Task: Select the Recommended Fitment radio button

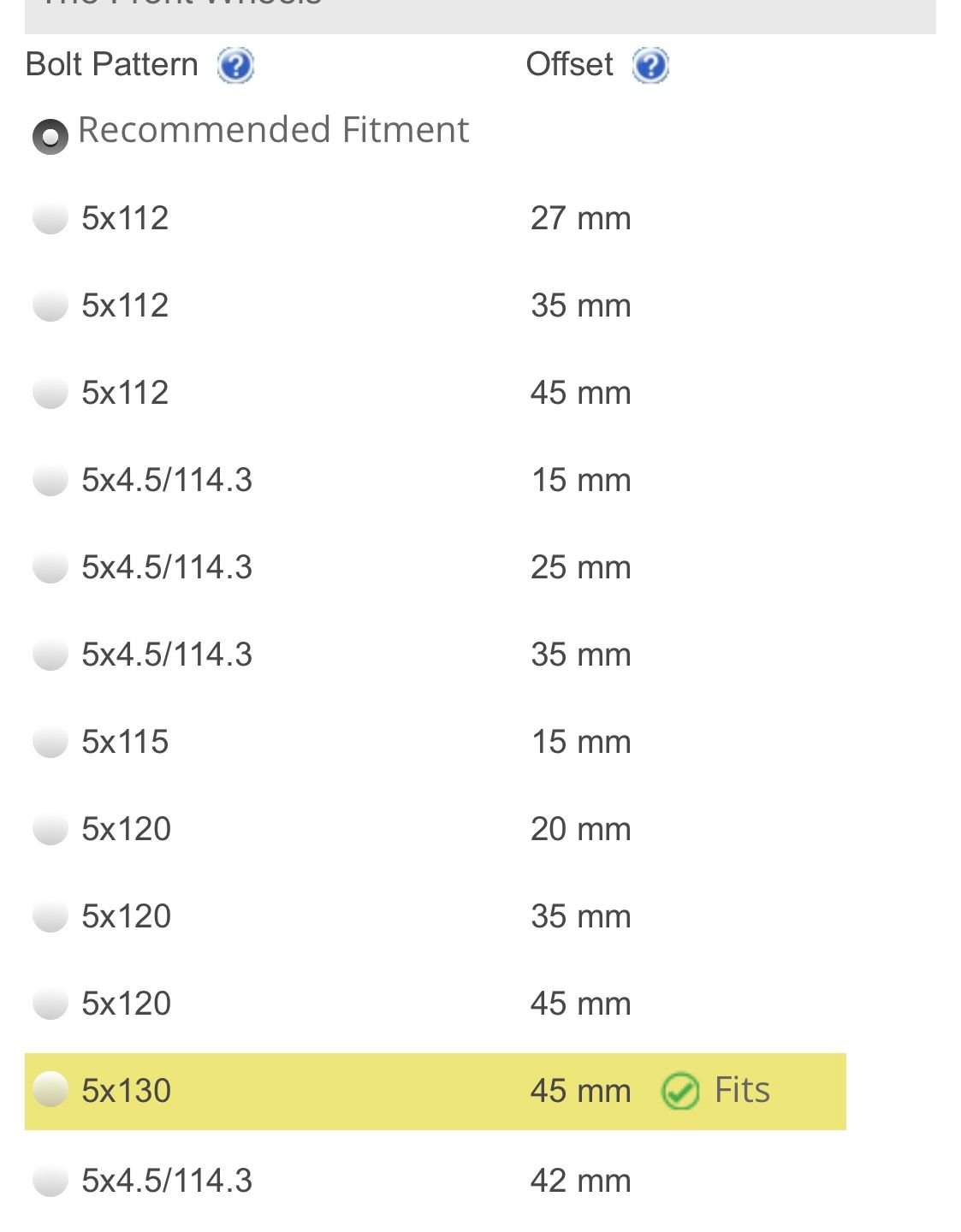Action: click(50, 136)
